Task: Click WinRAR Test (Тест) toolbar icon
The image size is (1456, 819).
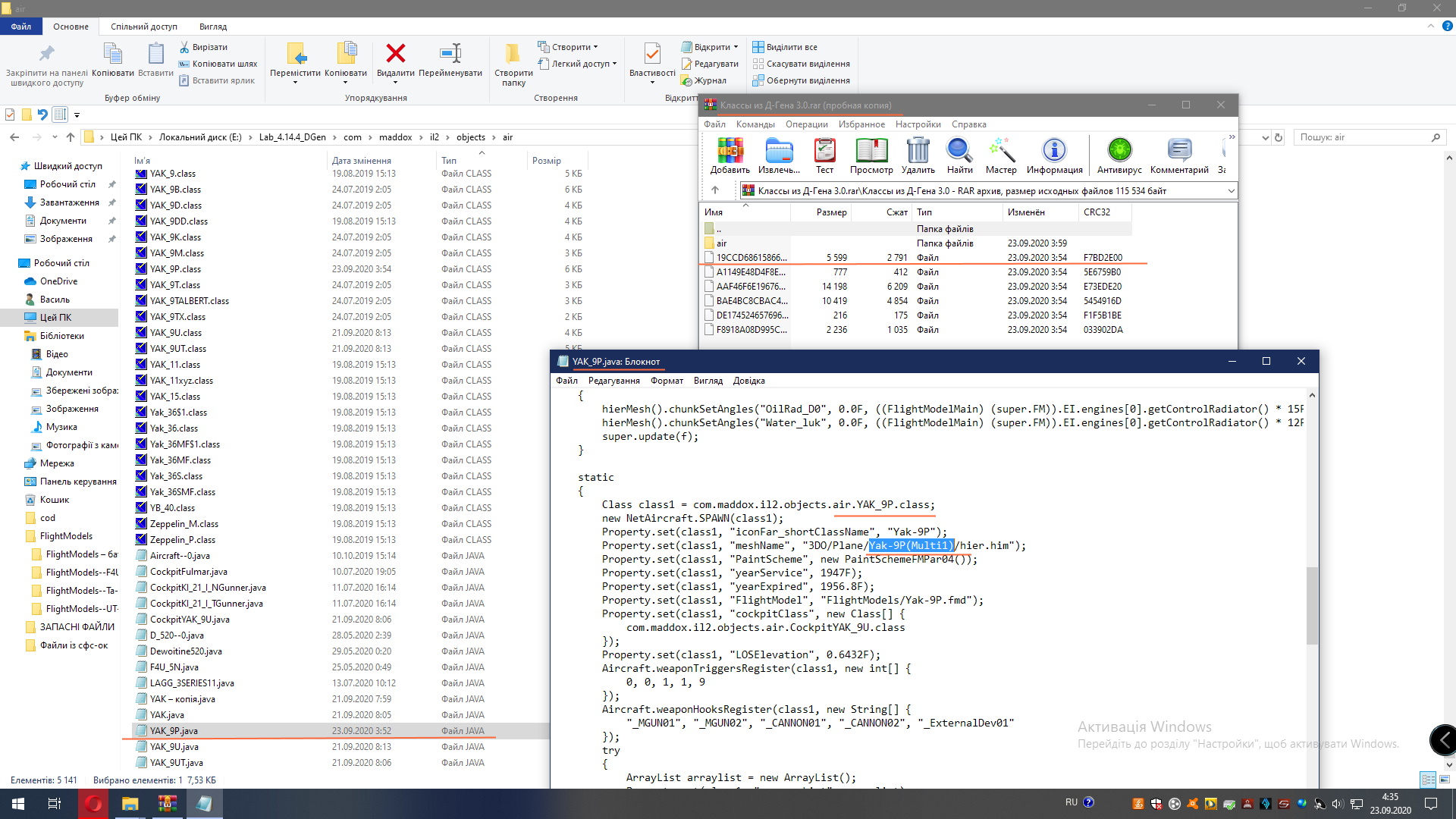Action: pos(824,151)
